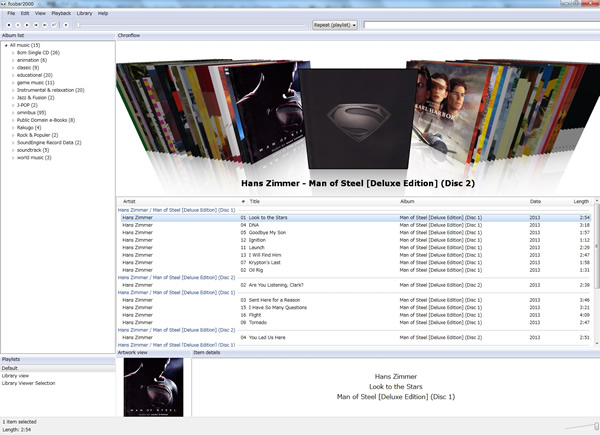Select SoundEngine Record Data (2)

pyautogui.click(x=49, y=143)
